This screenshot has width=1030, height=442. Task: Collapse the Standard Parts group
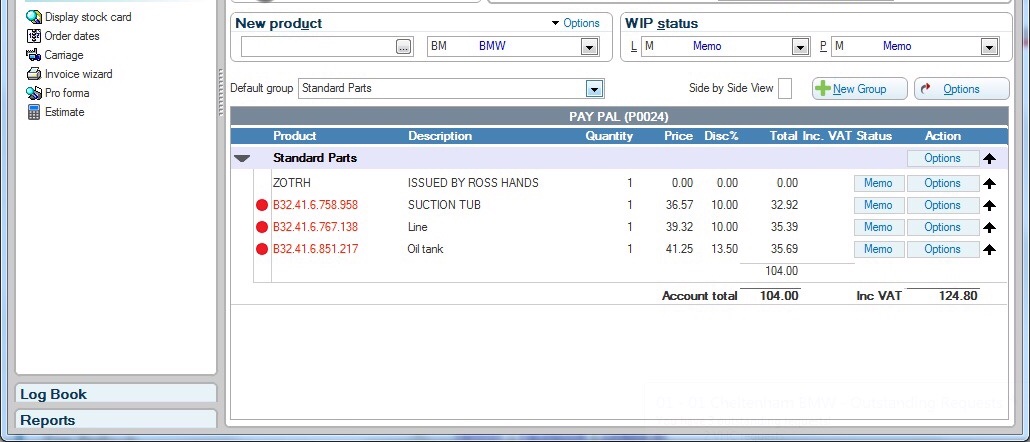click(243, 158)
